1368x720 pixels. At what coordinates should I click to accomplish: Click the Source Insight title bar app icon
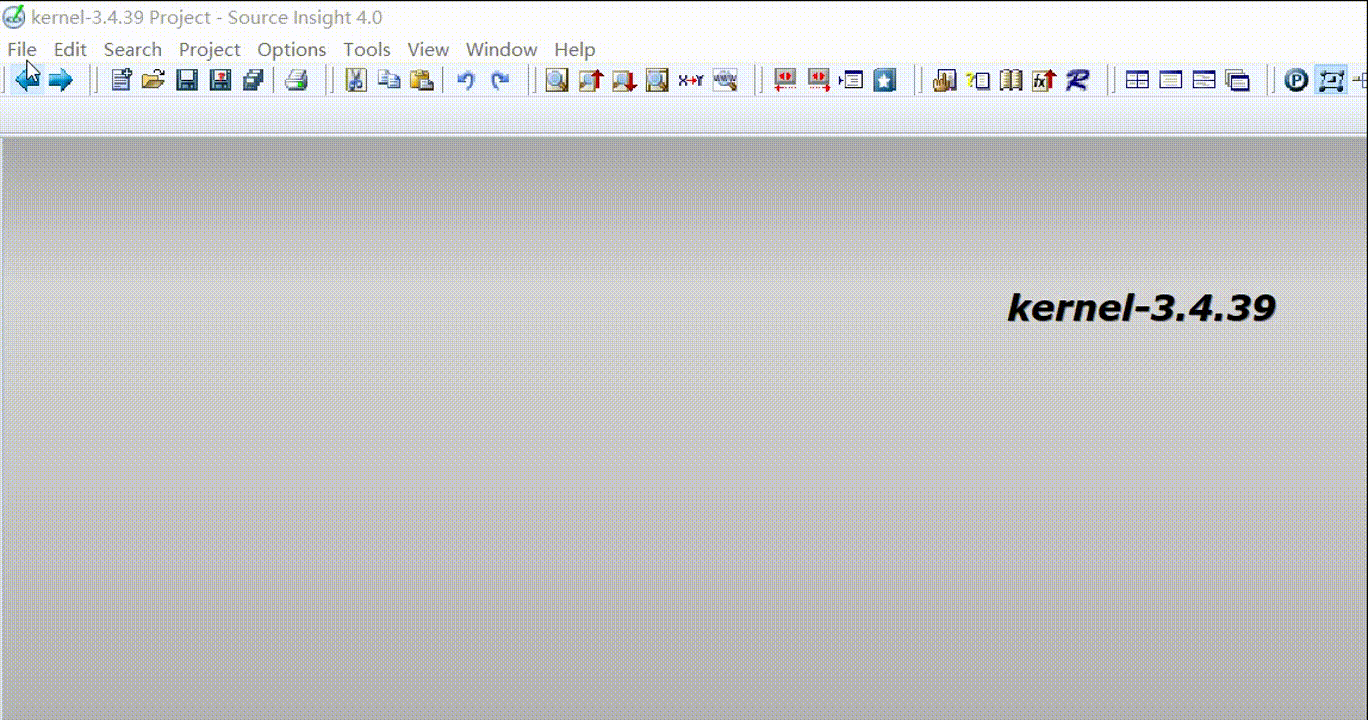(14, 17)
